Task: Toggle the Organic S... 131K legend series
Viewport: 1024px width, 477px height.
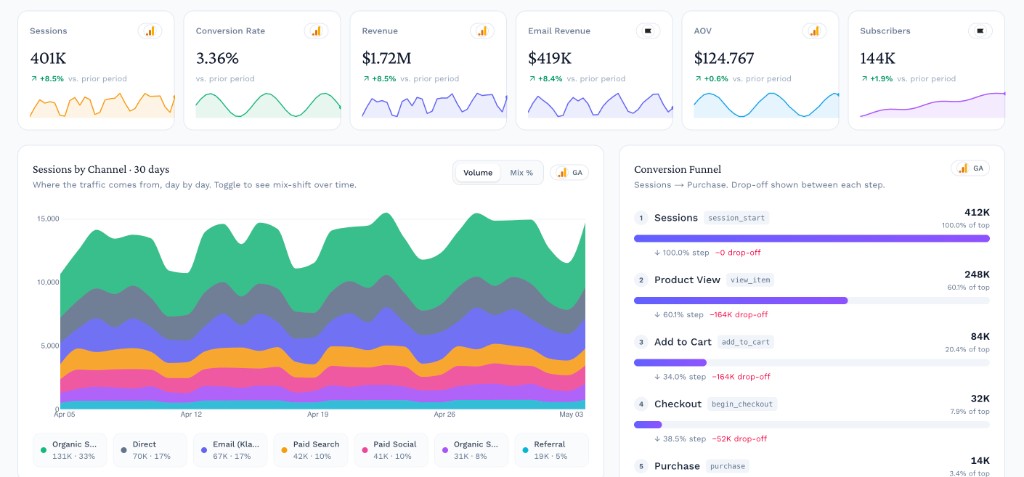Action: 69,450
